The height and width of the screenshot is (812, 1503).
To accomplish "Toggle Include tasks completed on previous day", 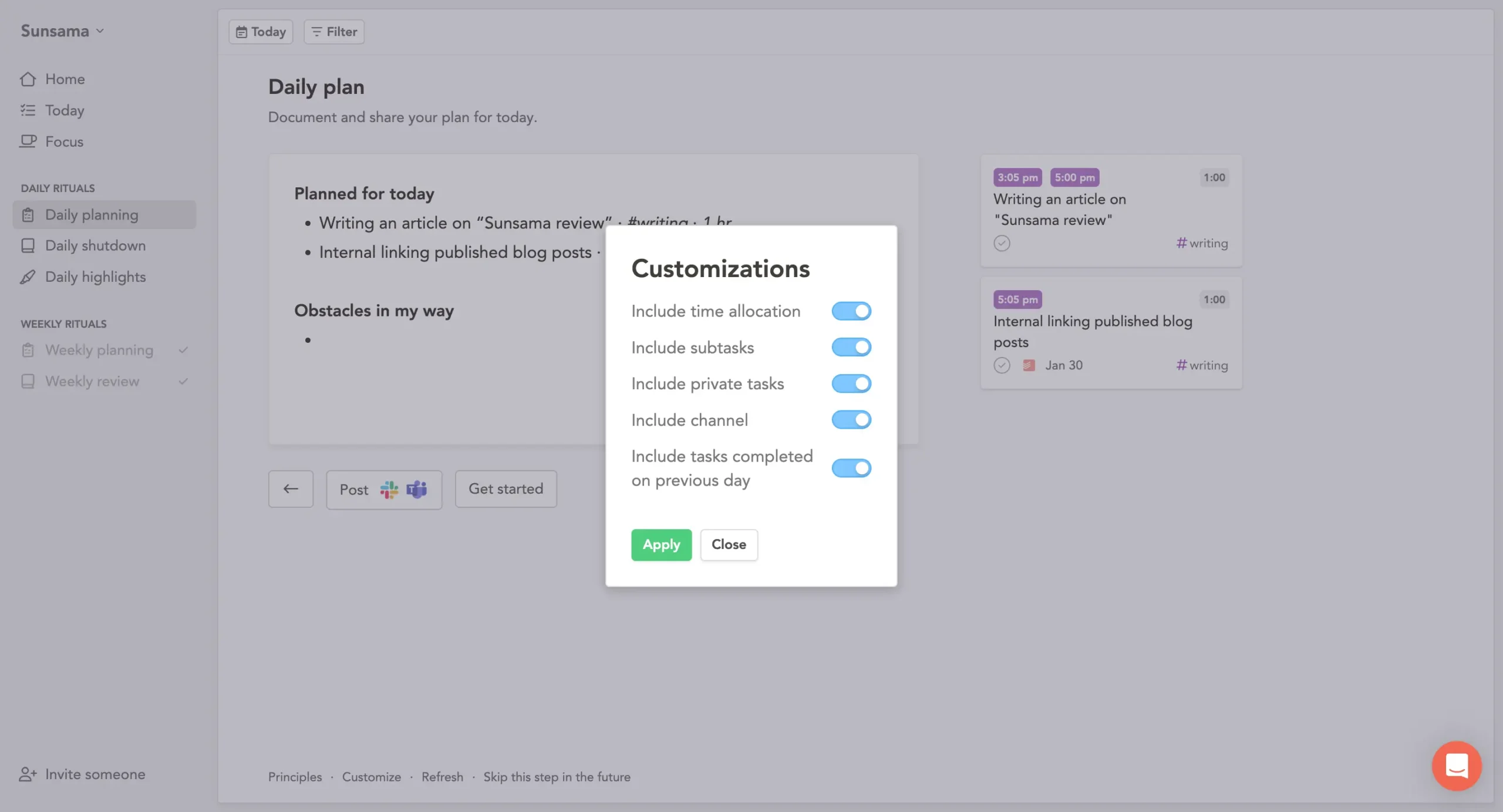I will 851,467.
